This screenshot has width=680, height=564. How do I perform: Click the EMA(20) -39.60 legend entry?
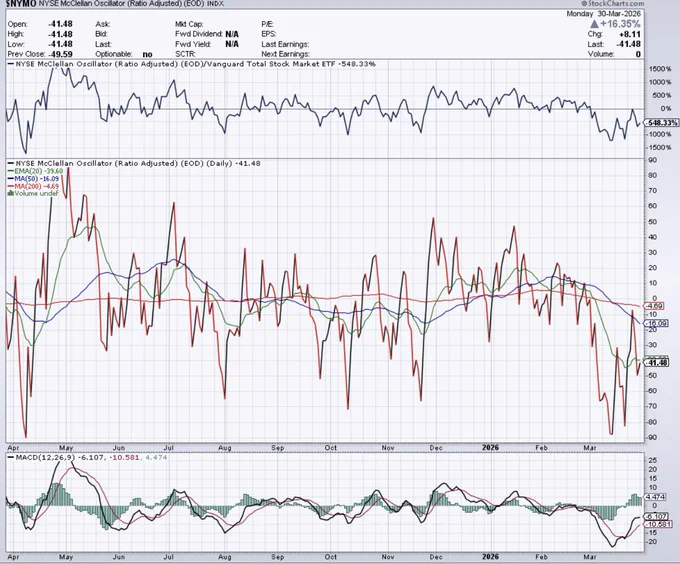(35, 171)
